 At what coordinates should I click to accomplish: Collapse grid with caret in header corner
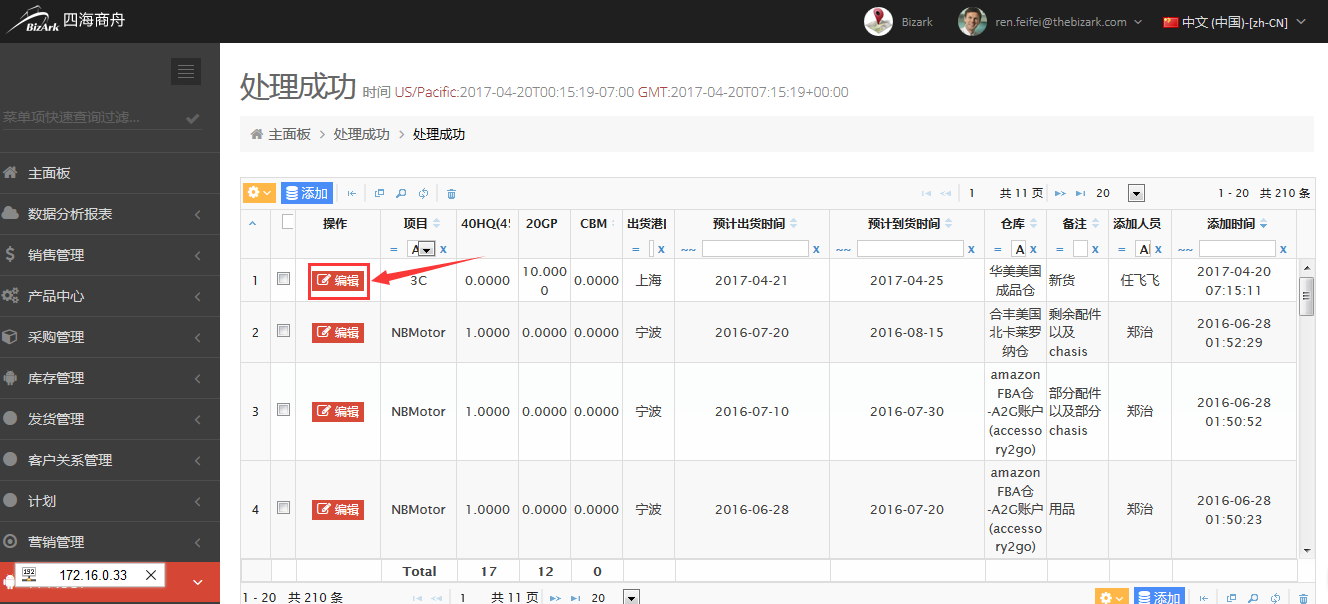252,223
